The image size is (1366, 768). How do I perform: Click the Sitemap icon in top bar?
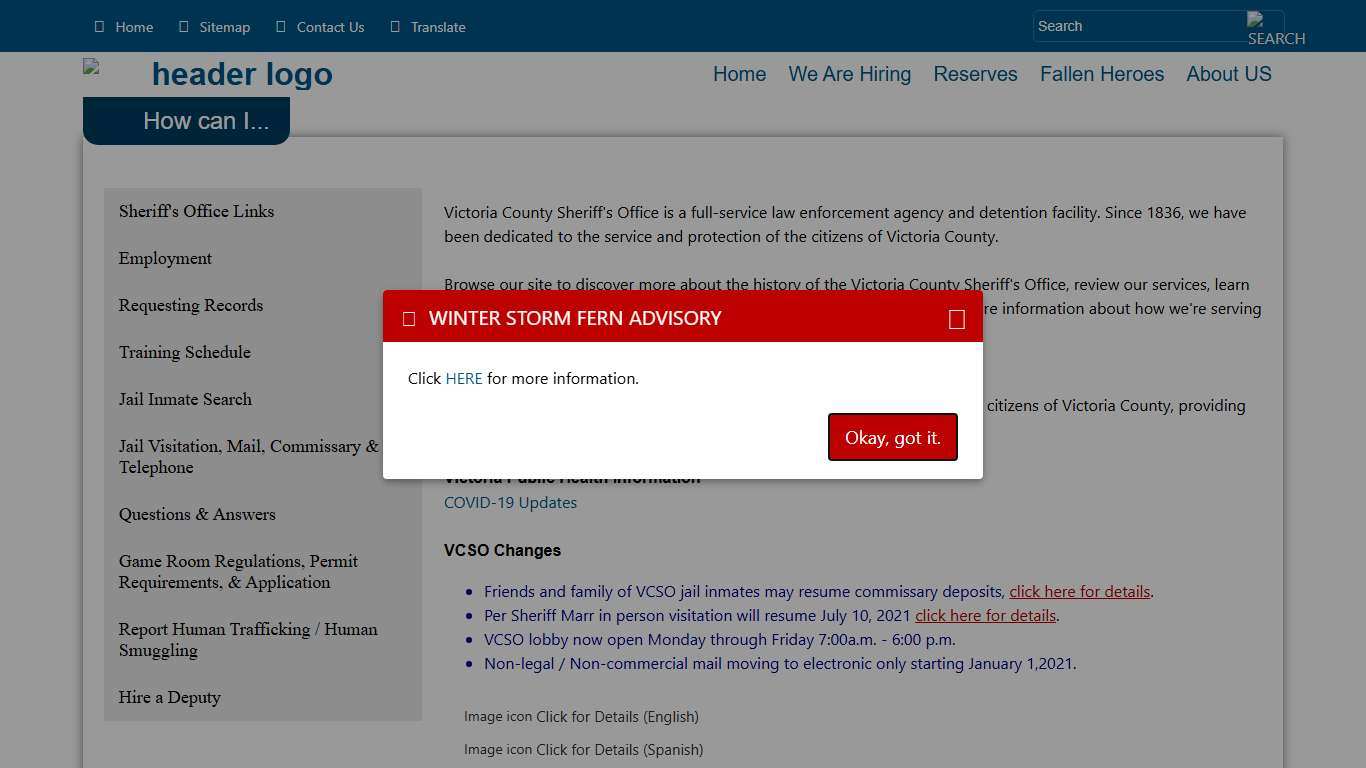183,27
